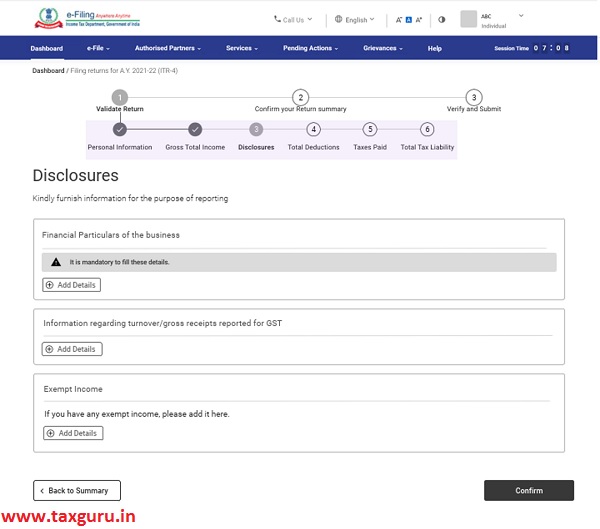Open the Grievances menu
The height and width of the screenshot is (529, 600).
383,48
